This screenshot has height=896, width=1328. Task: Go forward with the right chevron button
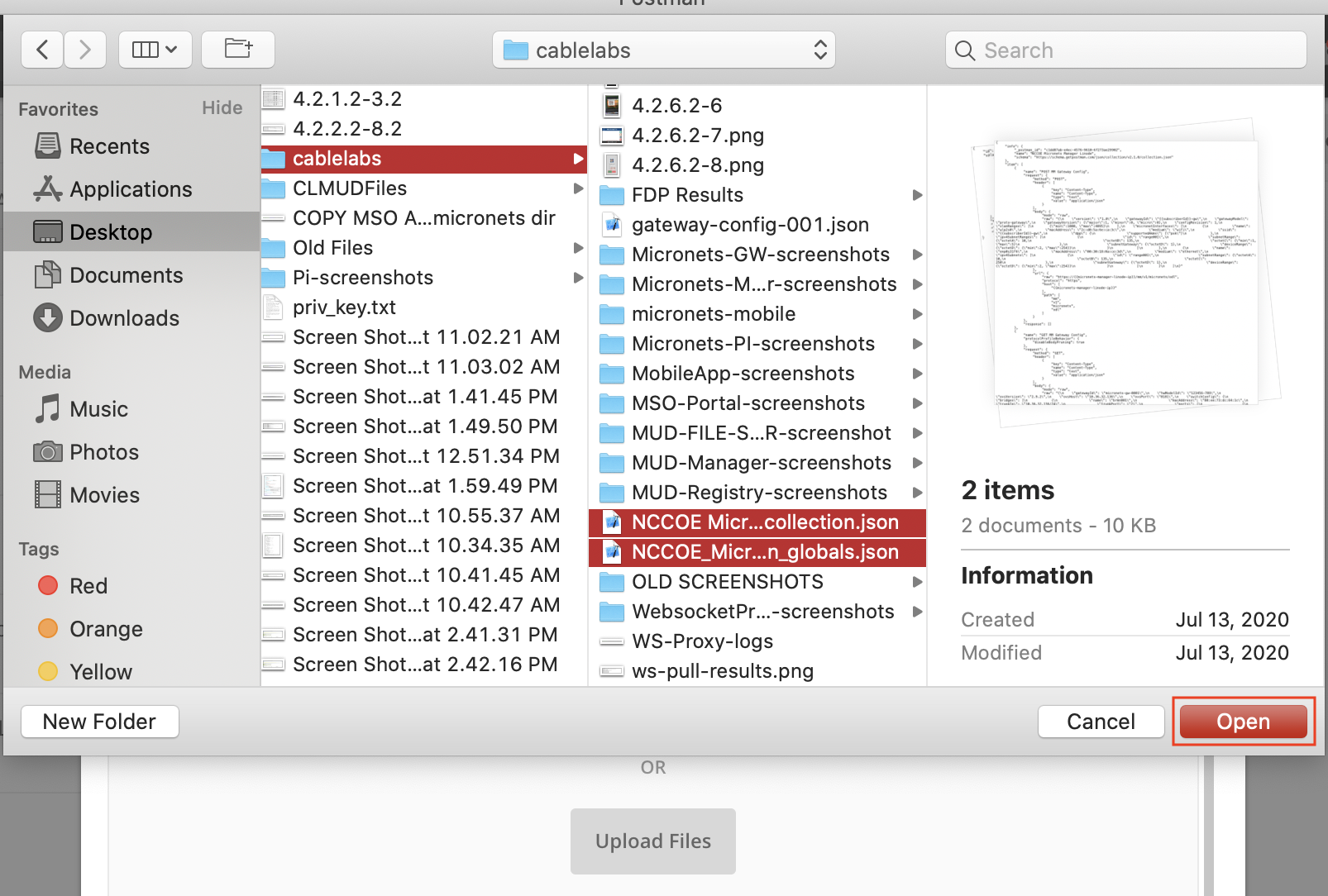(84, 50)
